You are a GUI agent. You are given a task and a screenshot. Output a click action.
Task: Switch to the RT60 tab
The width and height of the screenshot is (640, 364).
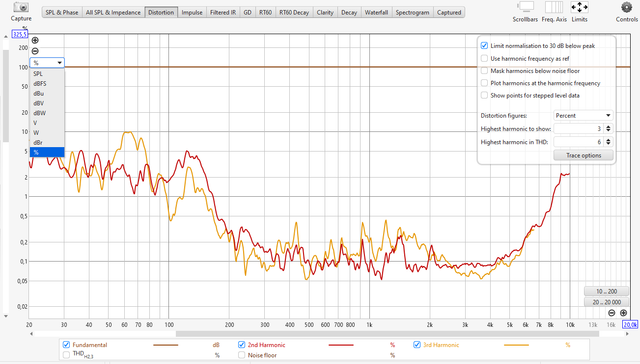265,12
